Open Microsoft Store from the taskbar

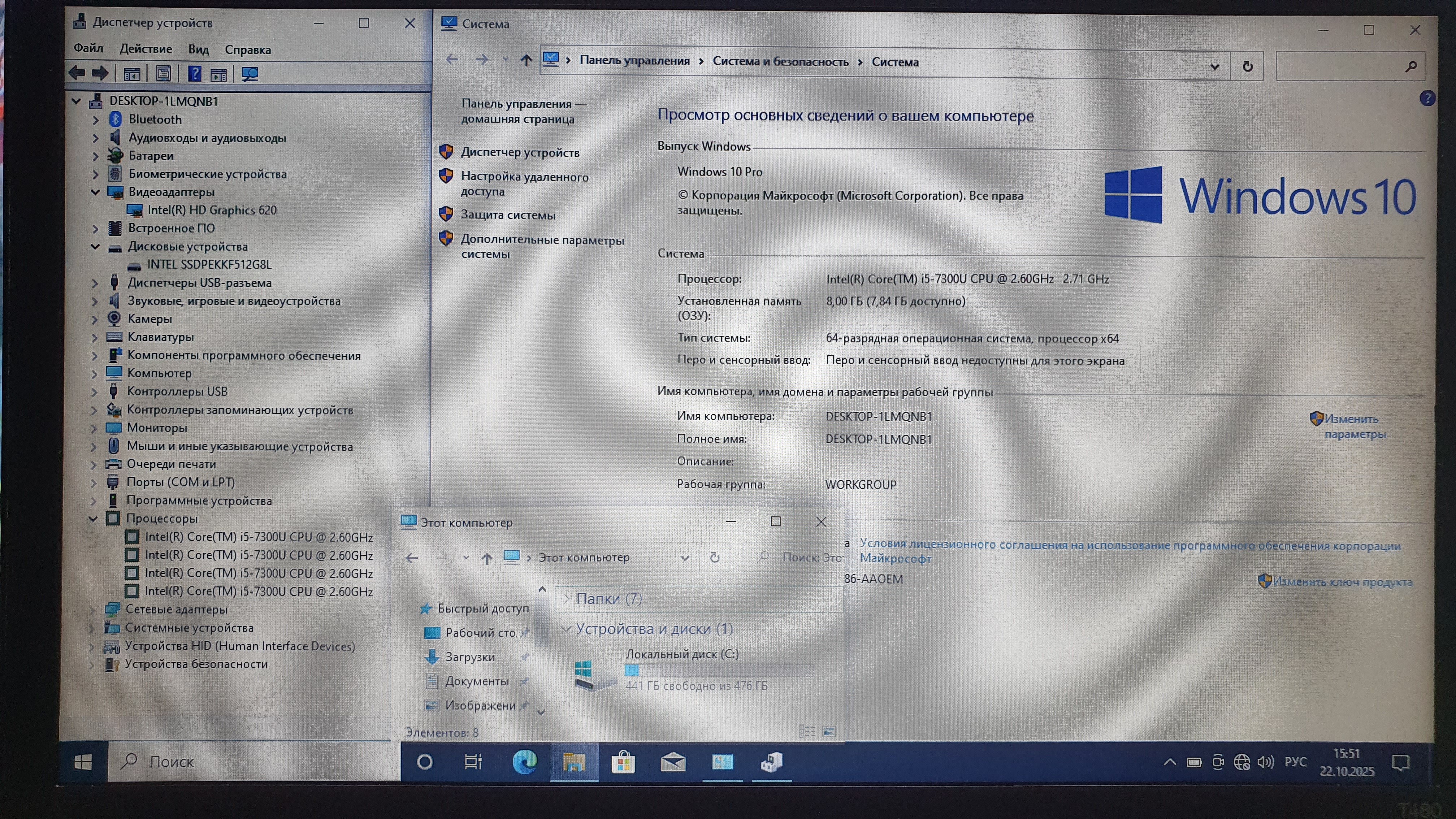623,762
